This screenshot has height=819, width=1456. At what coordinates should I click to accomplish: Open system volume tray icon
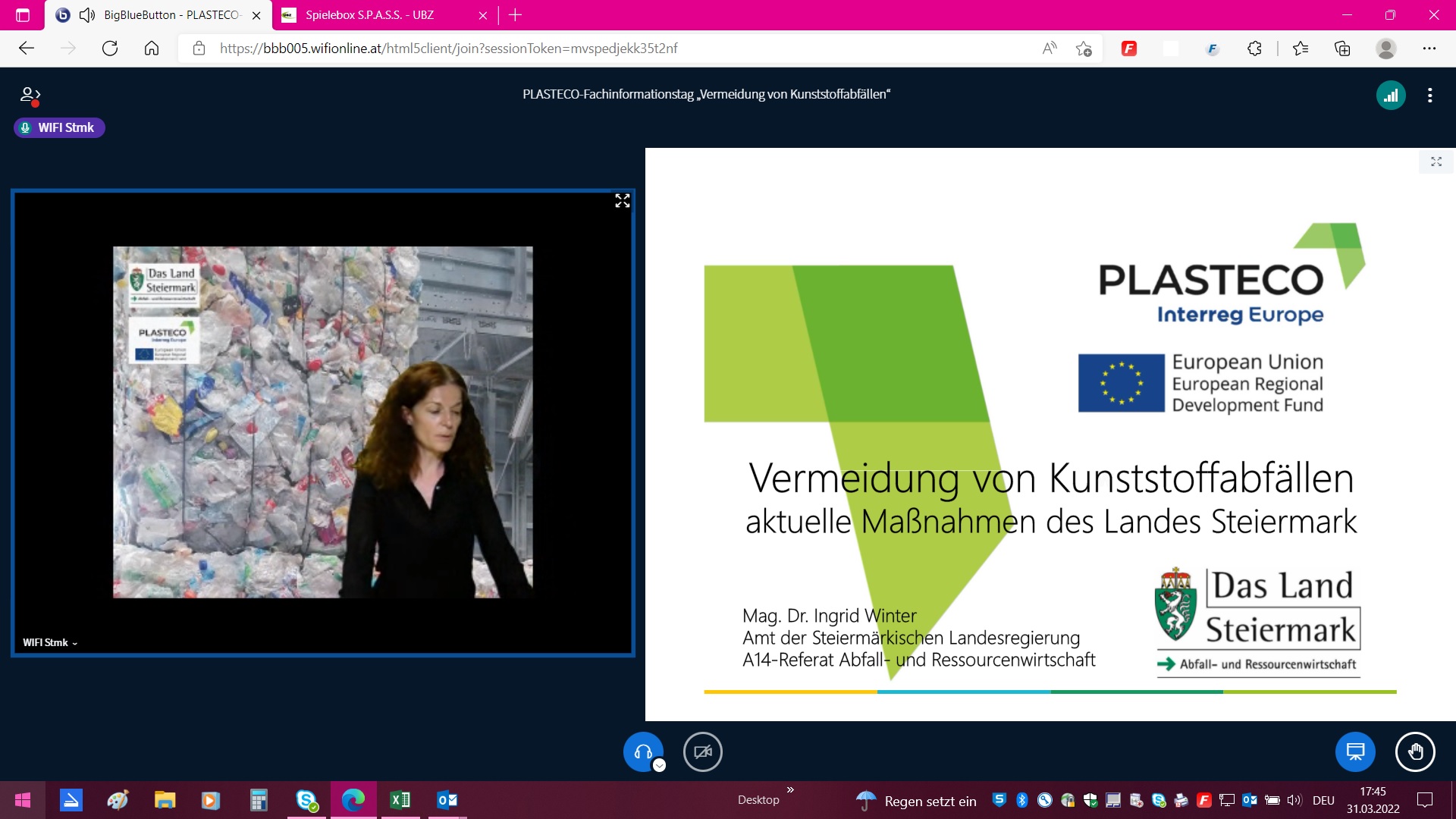[x=1294, y=800]
